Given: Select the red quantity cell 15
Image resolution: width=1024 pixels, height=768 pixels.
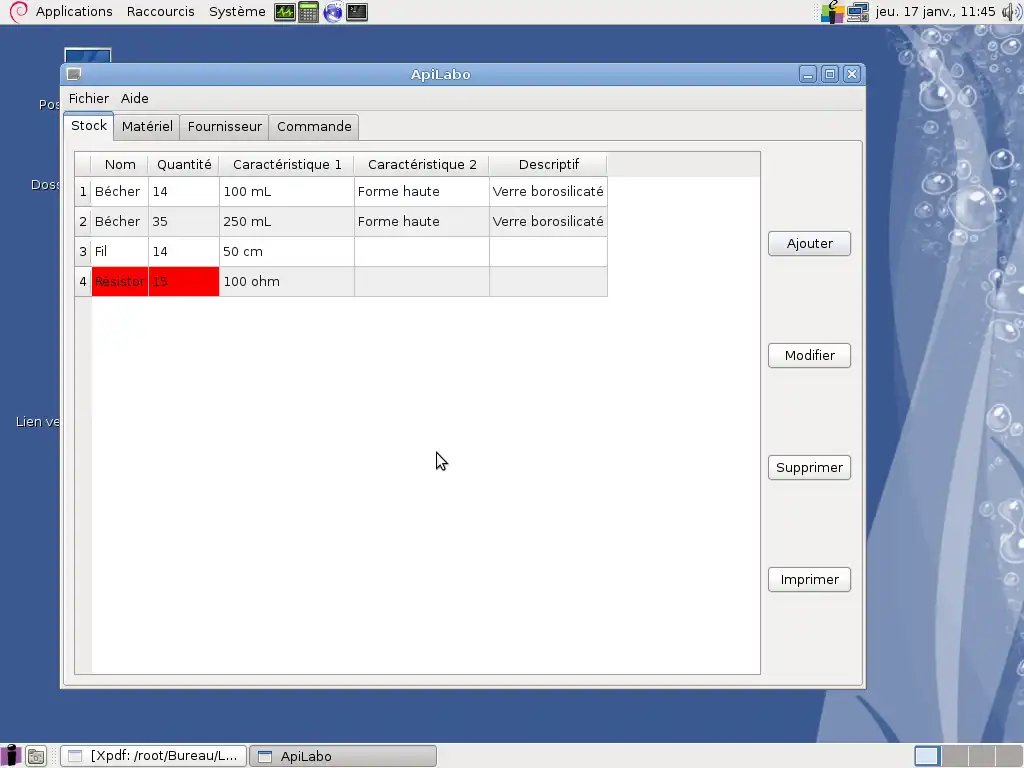Looking at the screenshot, I should pyautogui.click(x=184, y=282).
